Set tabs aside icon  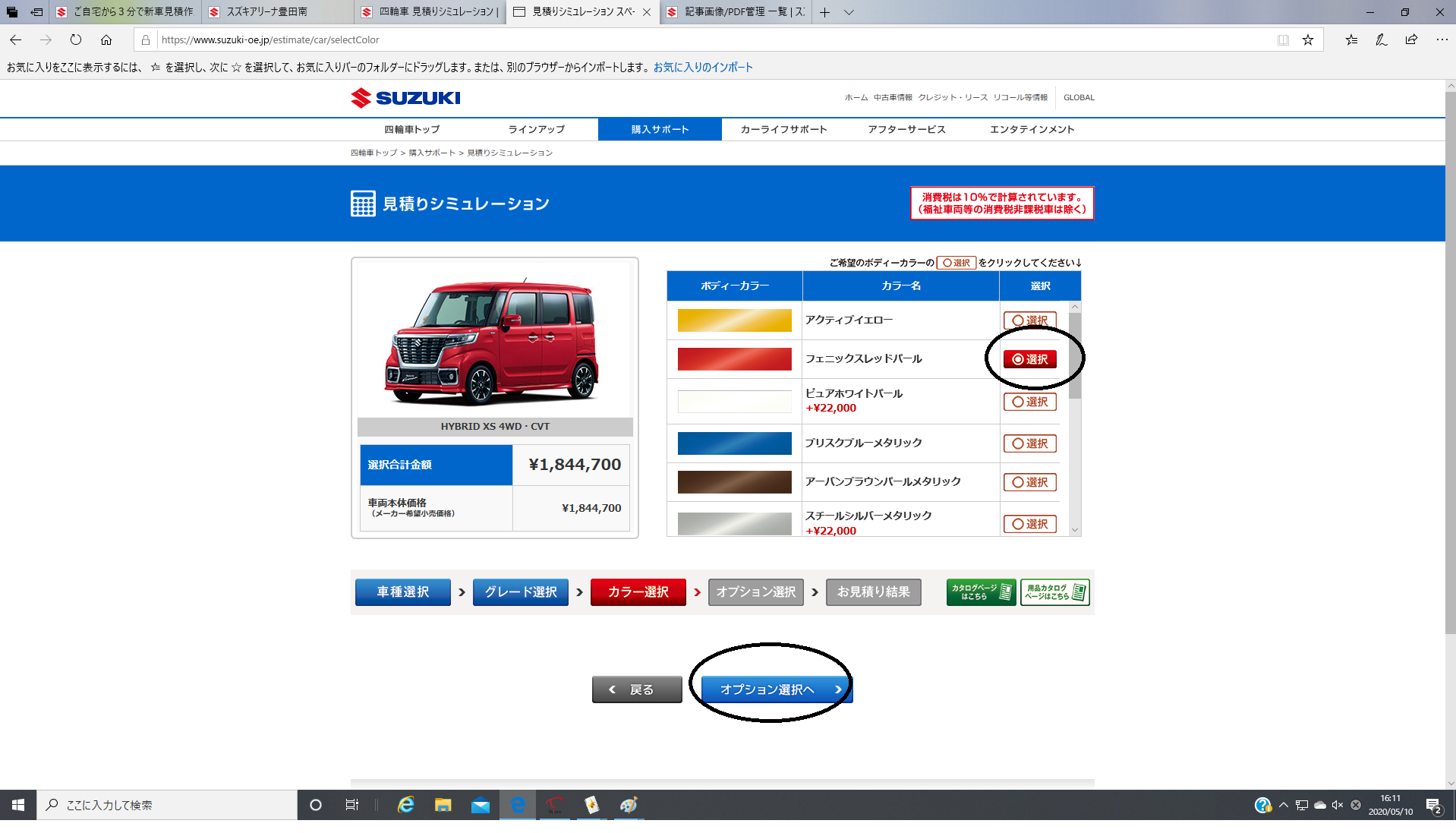pos(36,12)
